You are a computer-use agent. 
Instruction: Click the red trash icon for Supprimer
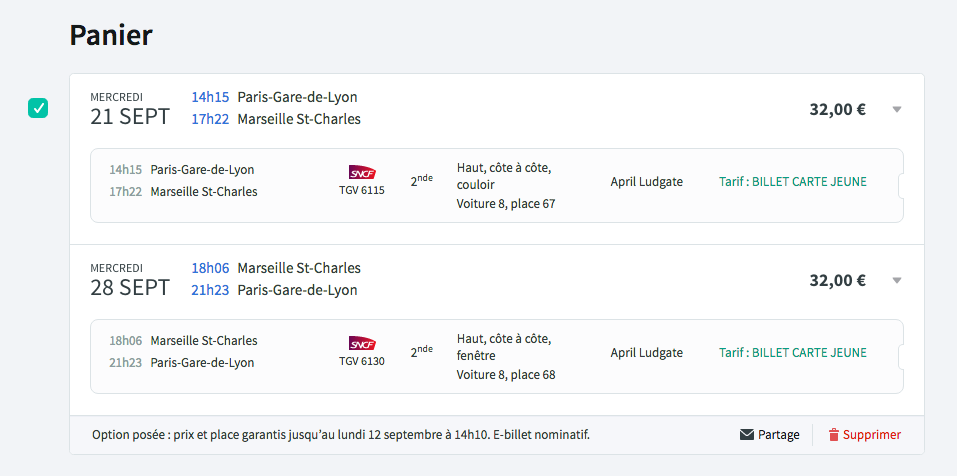833,435
